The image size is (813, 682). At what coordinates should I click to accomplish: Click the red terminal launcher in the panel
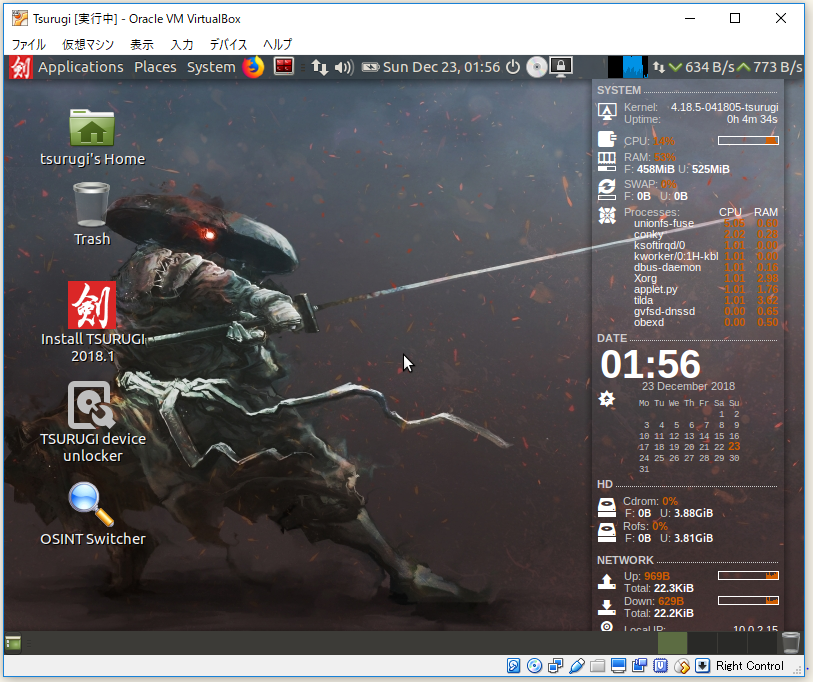pos(284,66)
